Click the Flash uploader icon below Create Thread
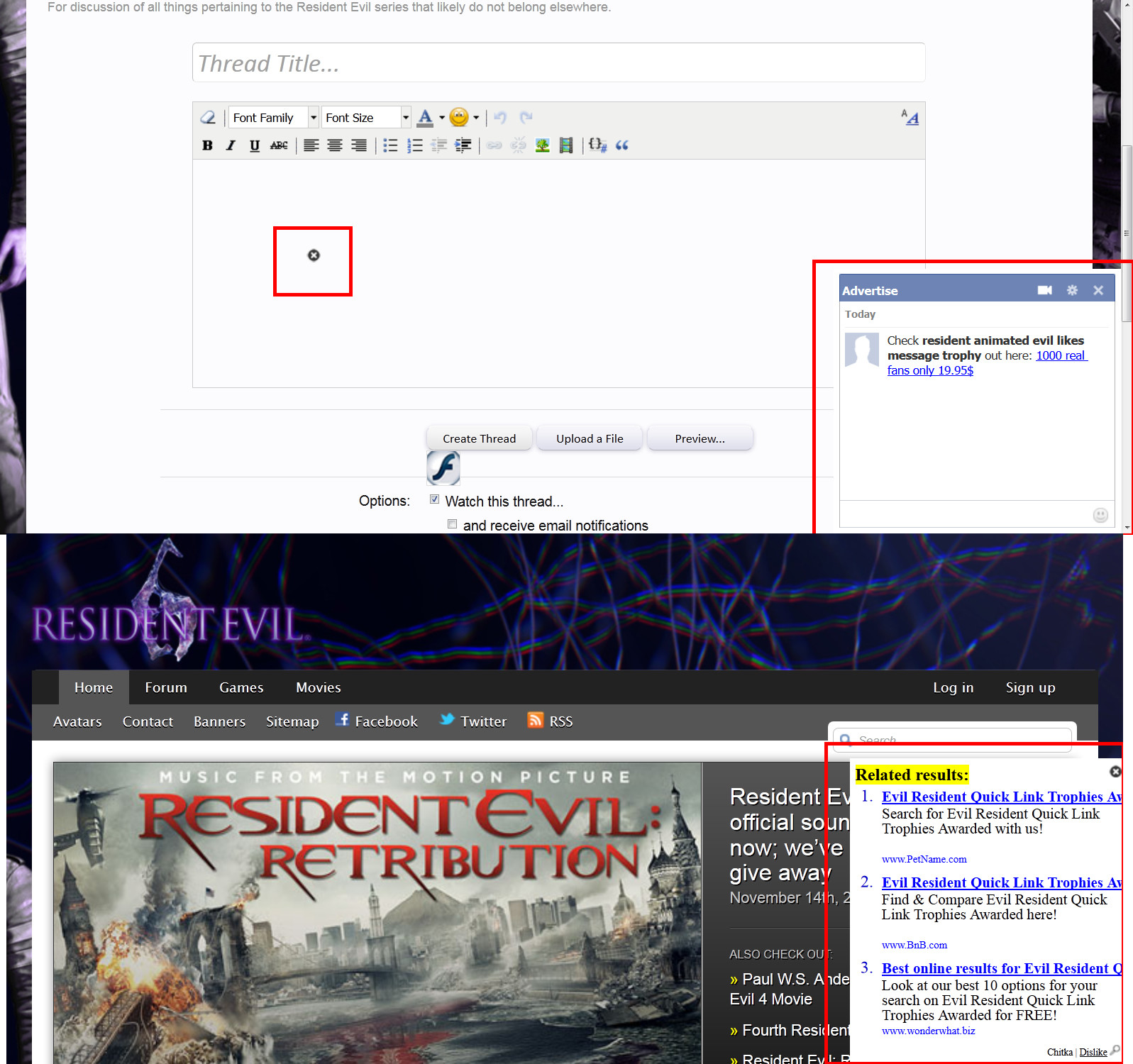1133x1064 pixels. 443,468
